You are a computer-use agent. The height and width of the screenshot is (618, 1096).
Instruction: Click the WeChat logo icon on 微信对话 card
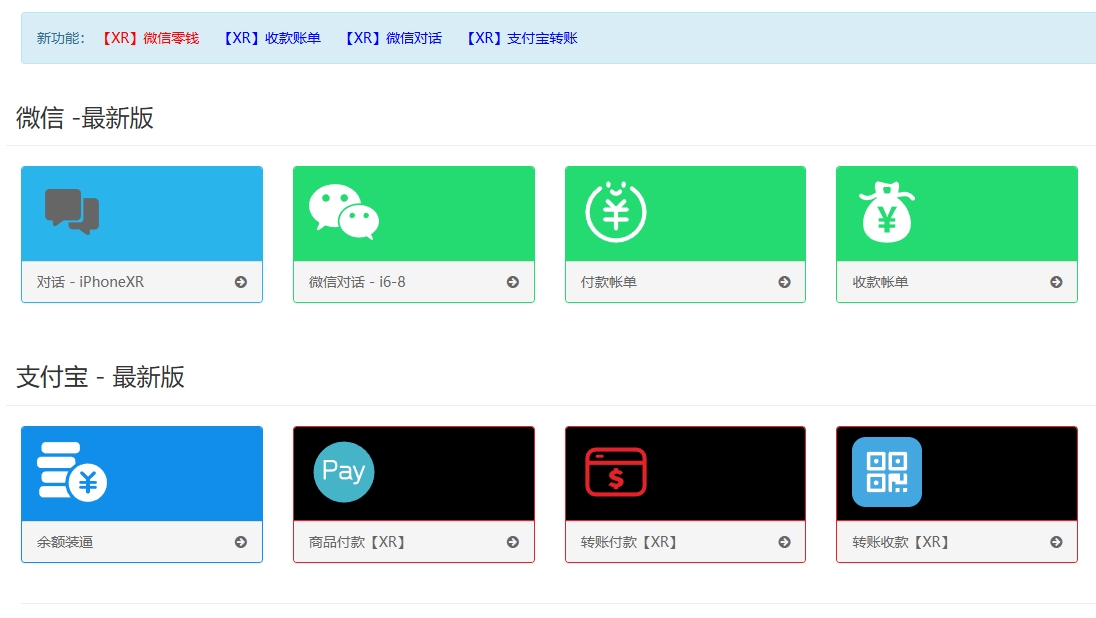click(x=344, y=212)
